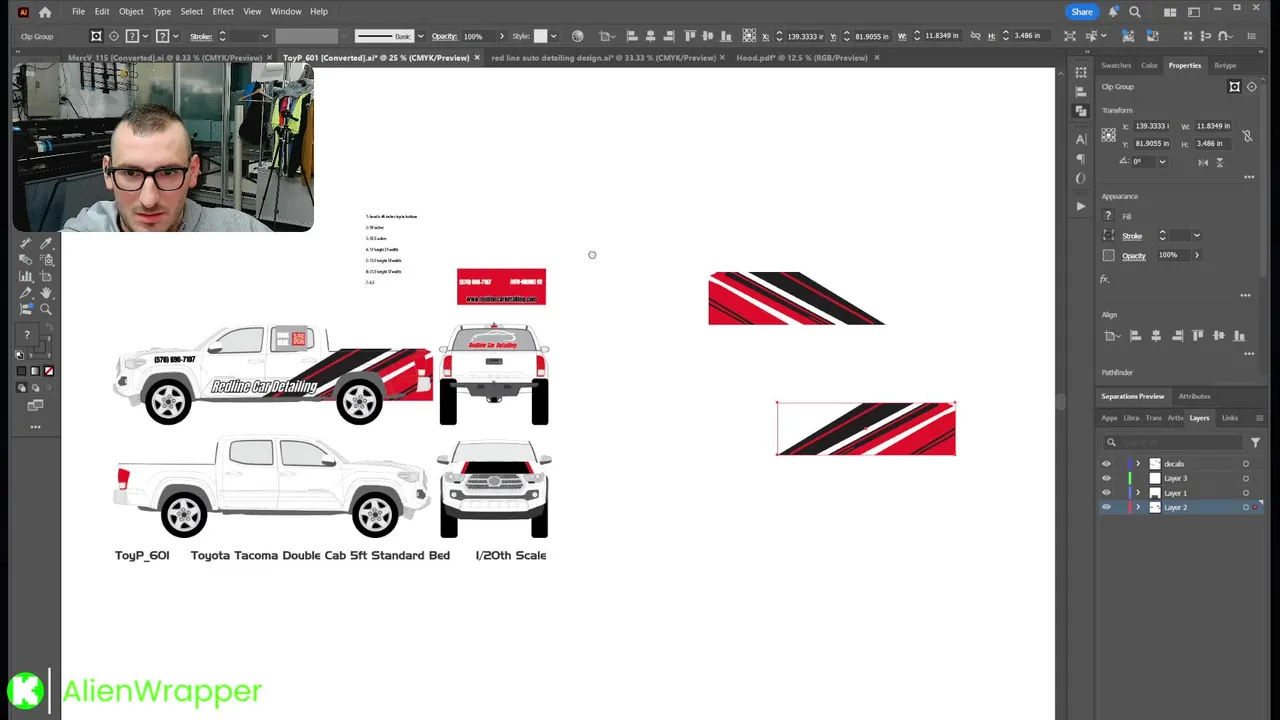Open the workspace switcher icon
1280x720 pixels.
point(1193,12)
